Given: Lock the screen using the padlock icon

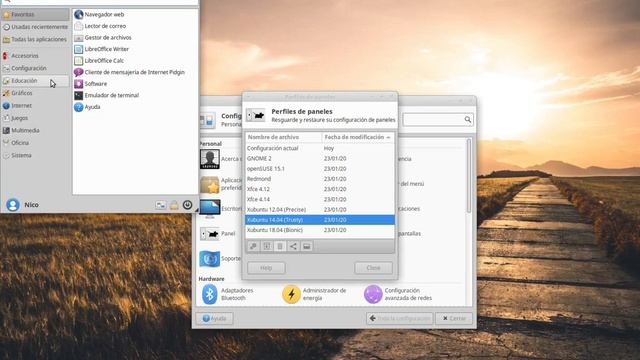Looking at the screenshot, I should [x=174, y=205].
